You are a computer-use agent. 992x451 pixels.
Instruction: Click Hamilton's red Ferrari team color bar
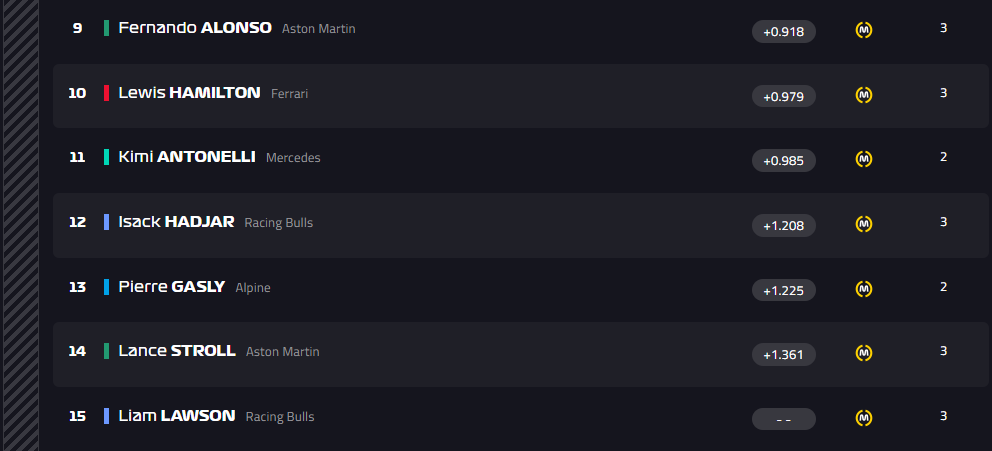(x=106, y=93)
